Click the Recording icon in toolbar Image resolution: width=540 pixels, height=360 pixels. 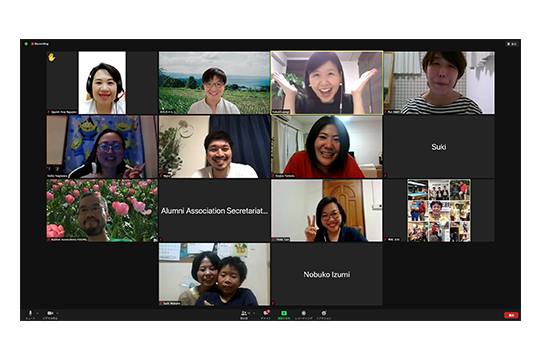pos(303,313)
